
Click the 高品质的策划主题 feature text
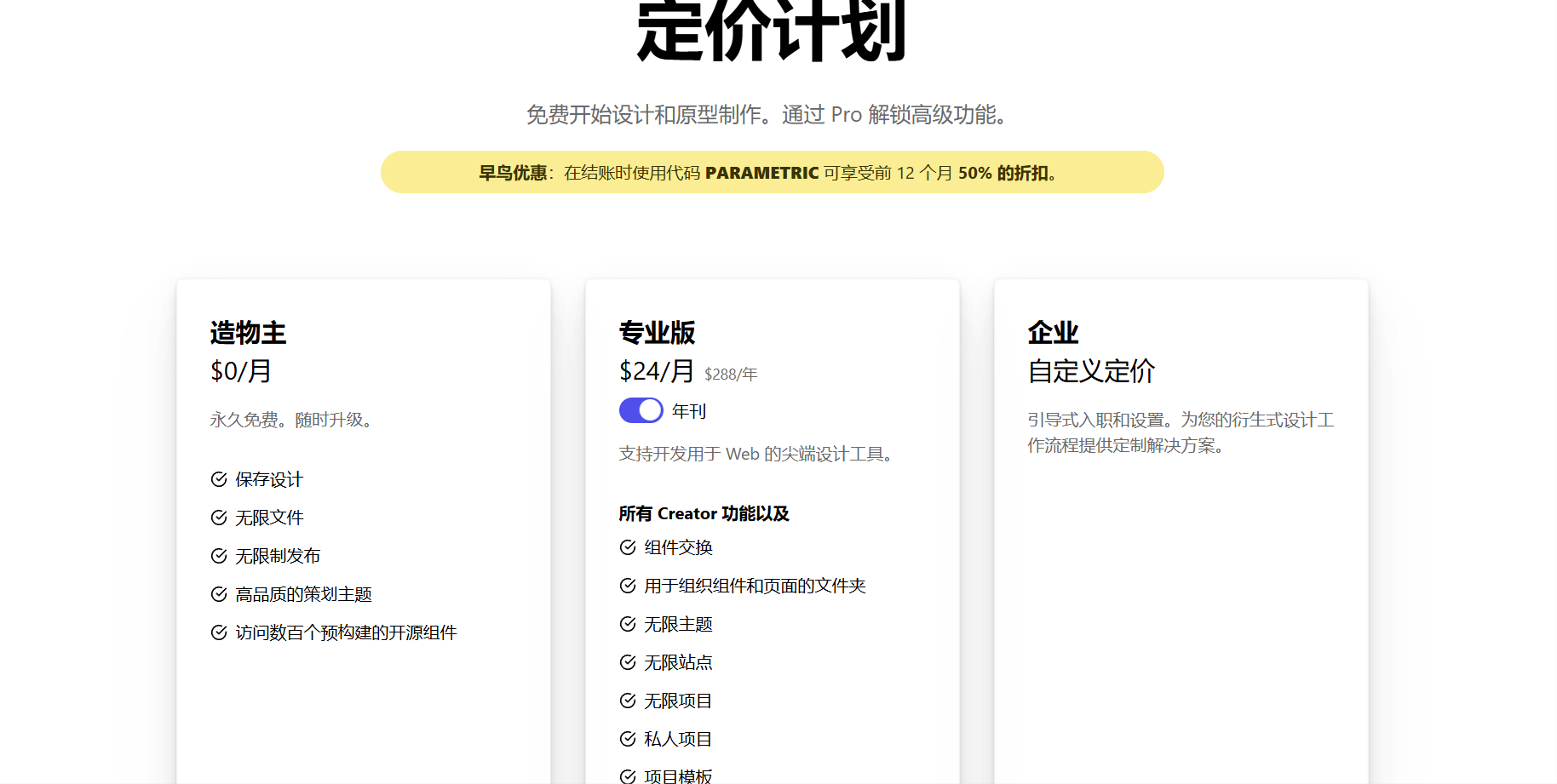coord(303,594)
